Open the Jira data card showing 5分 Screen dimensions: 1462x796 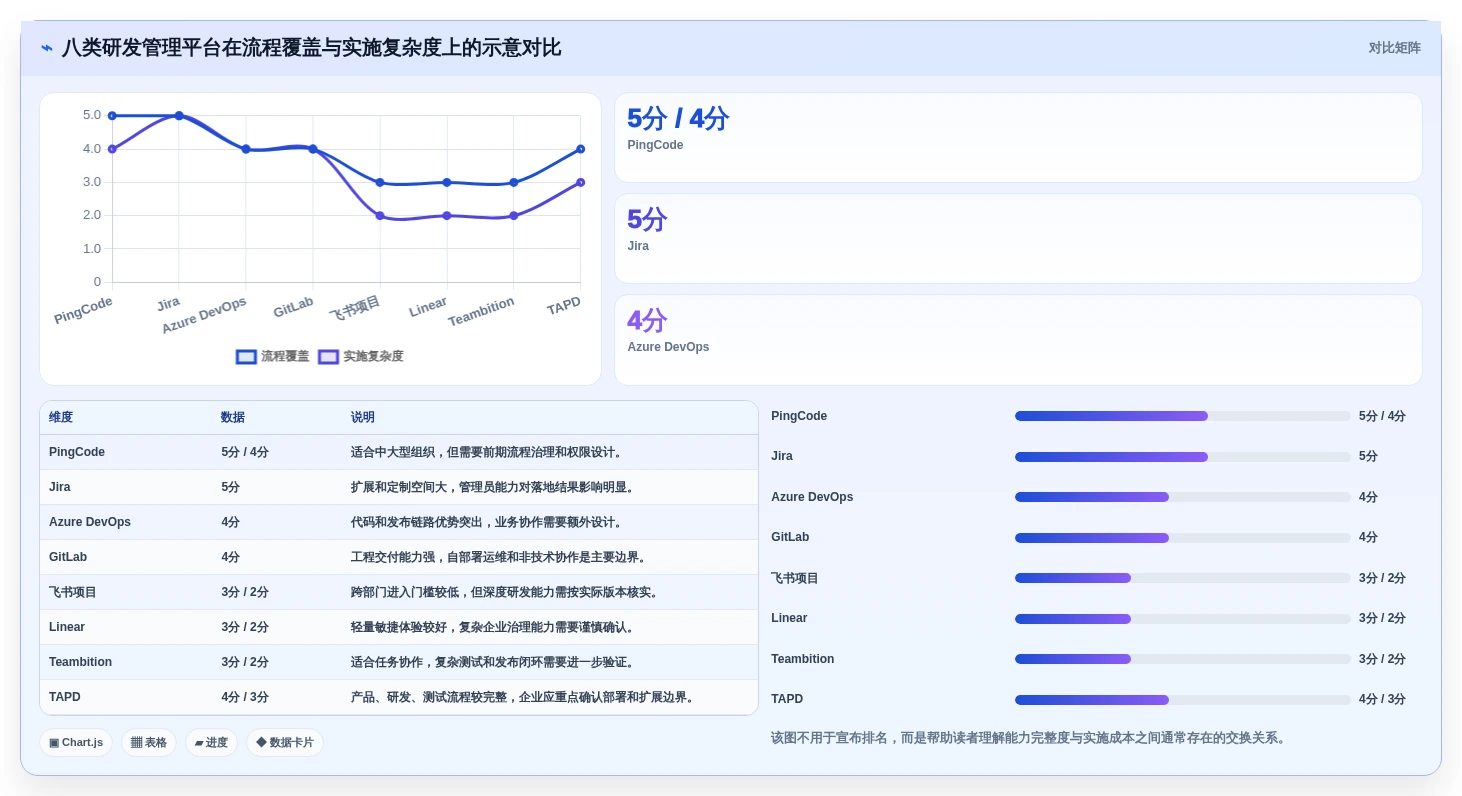[x=1018, y=239]
